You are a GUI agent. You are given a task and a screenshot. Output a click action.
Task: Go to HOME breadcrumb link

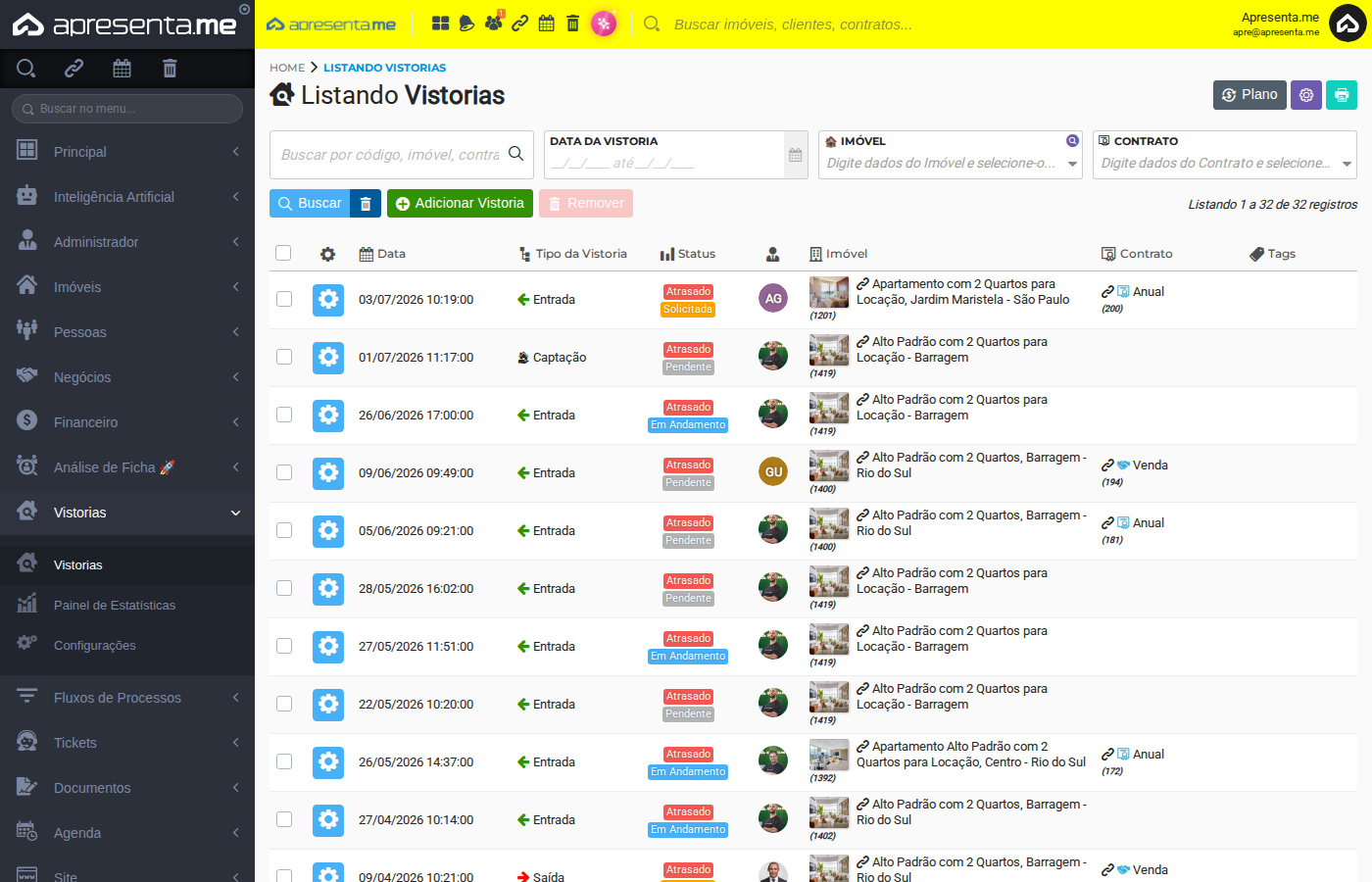[287, 68]
